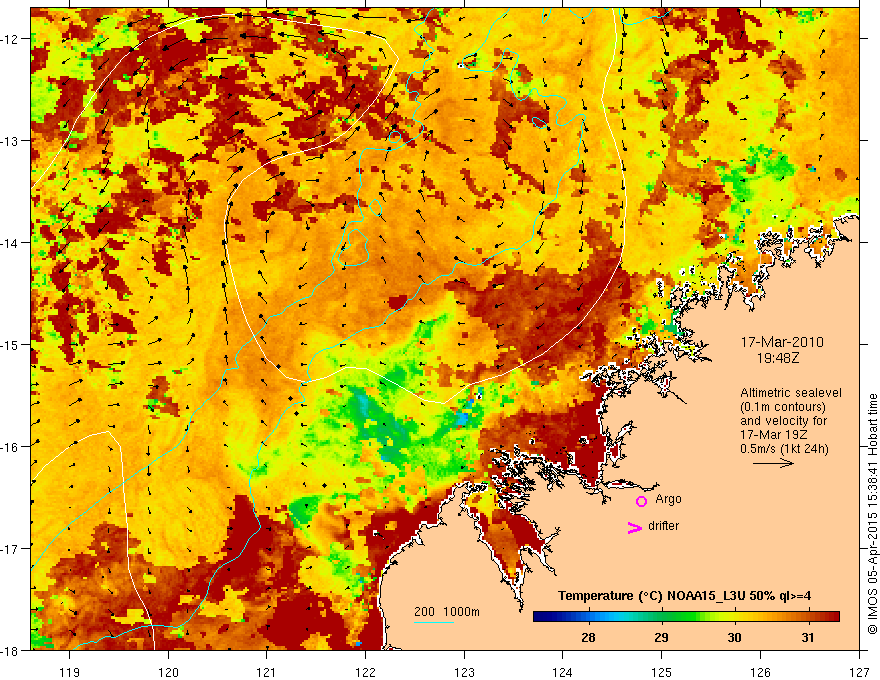Screen dimensions: 880x680
Task: Click the 'and velocity for' caption line
Action: [783, 421]
